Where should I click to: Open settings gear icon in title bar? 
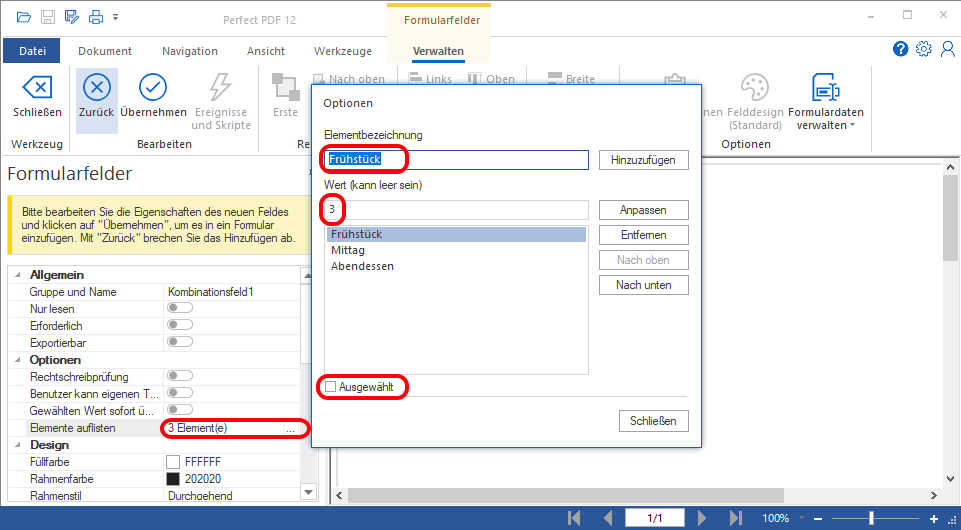[923, 49]
